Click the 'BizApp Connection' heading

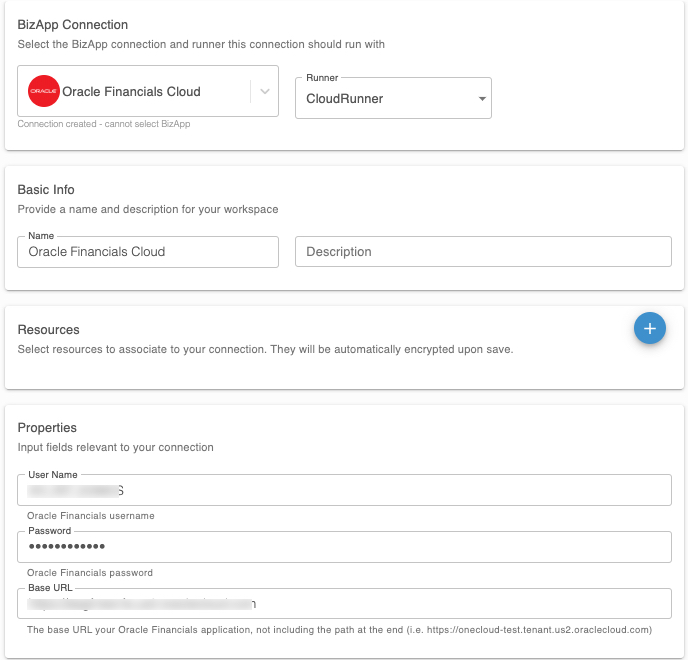pos(73,25)
